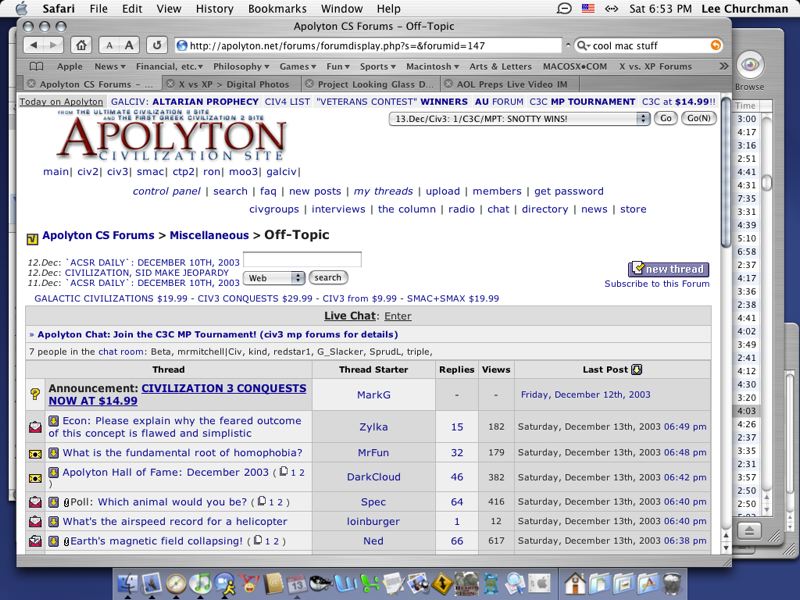Viewport: 800px width, 600px height.
Task: Click the Last Post sort arrow icon
Action: (x=637, y=369)
